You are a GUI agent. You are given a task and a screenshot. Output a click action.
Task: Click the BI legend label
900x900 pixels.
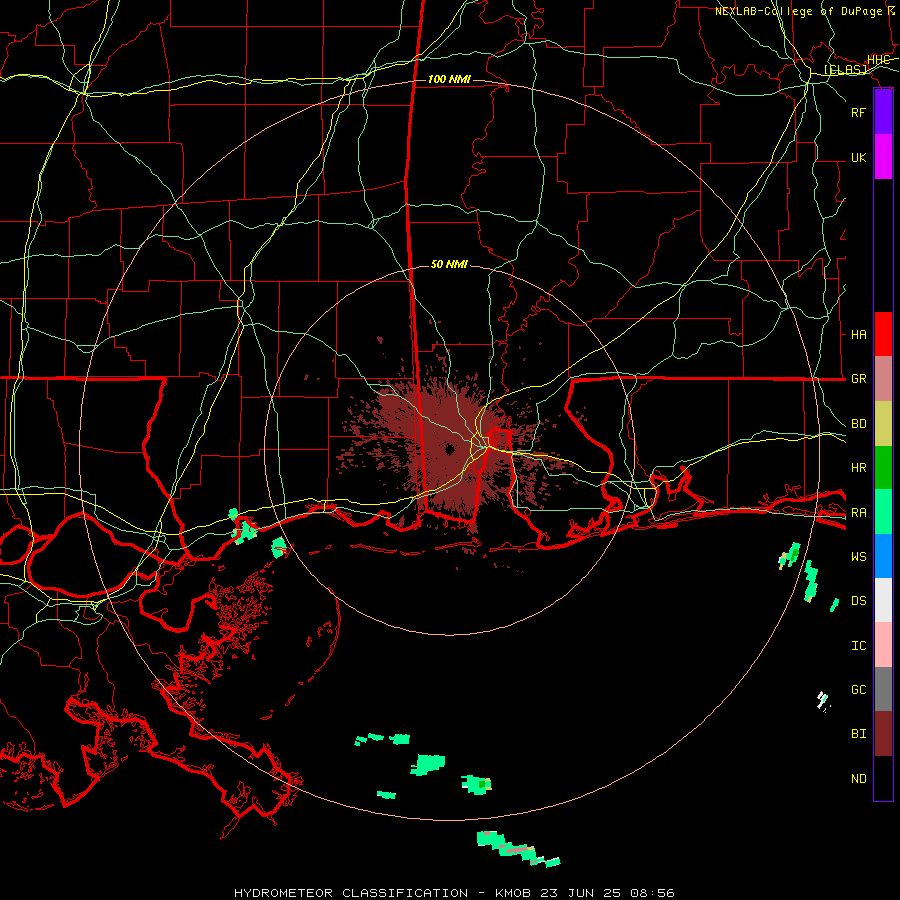pyautogui.click(x=858, y=734)
